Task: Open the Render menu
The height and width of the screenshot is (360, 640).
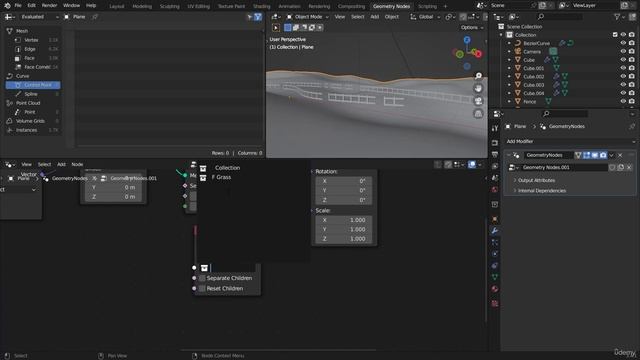Action: tap(49, 6)
